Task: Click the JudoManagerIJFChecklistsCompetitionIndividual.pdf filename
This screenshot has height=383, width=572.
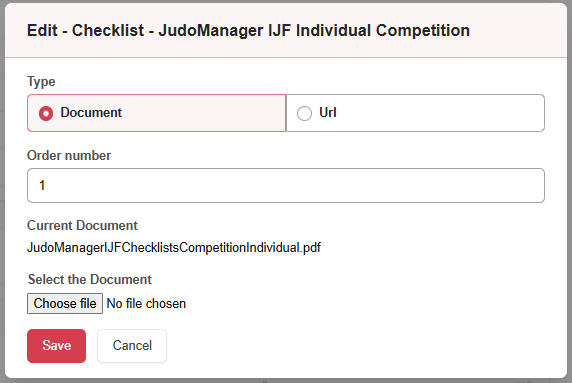Action: pos(174,248)
